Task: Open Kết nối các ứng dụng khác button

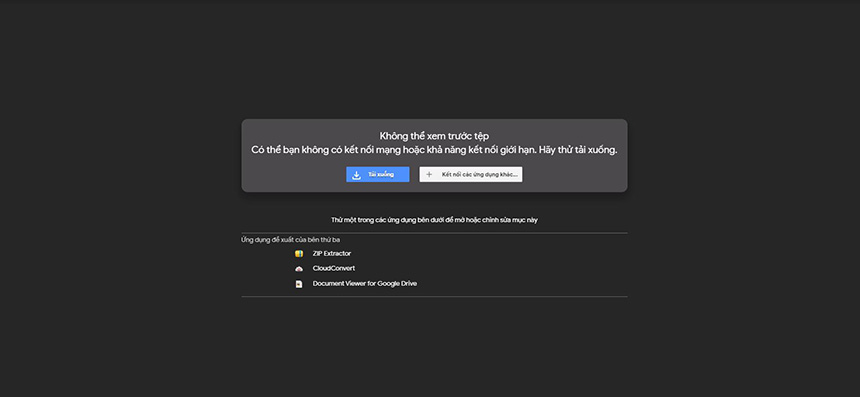Action: [471, 174]
